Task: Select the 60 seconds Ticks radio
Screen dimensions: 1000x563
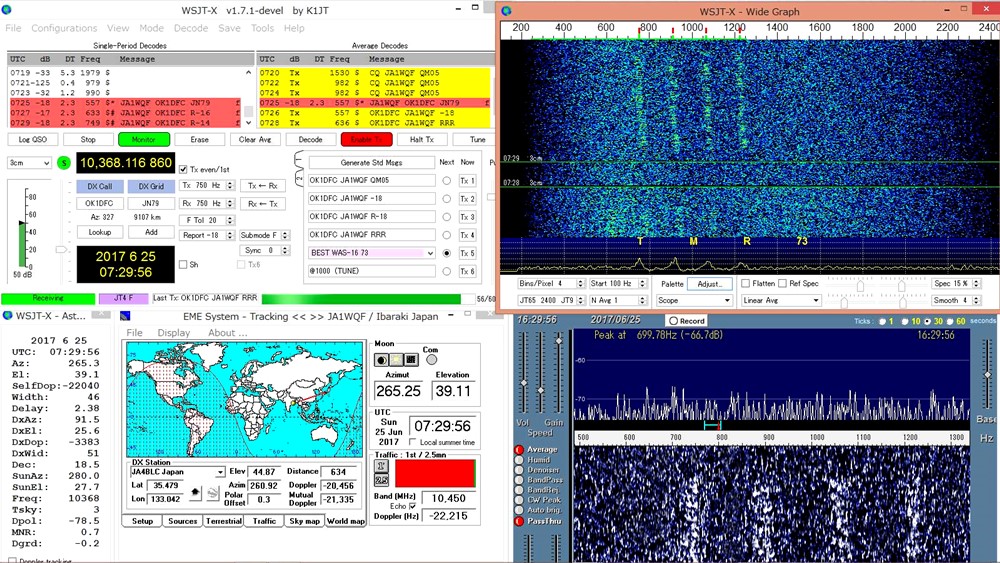Action: [949, 321]
